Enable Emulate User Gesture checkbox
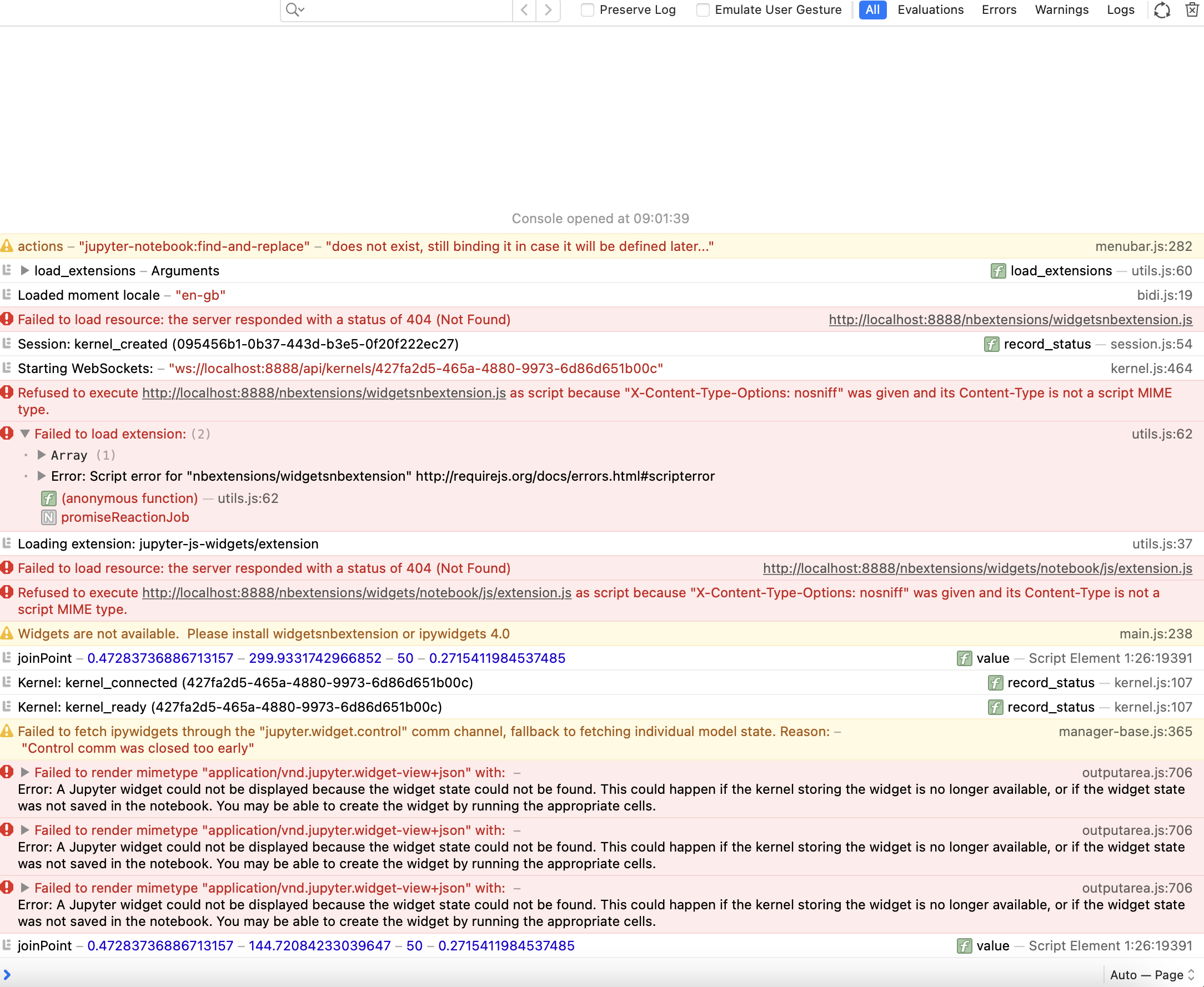This screenshot has width=1204, height=987. coord(703,9)
